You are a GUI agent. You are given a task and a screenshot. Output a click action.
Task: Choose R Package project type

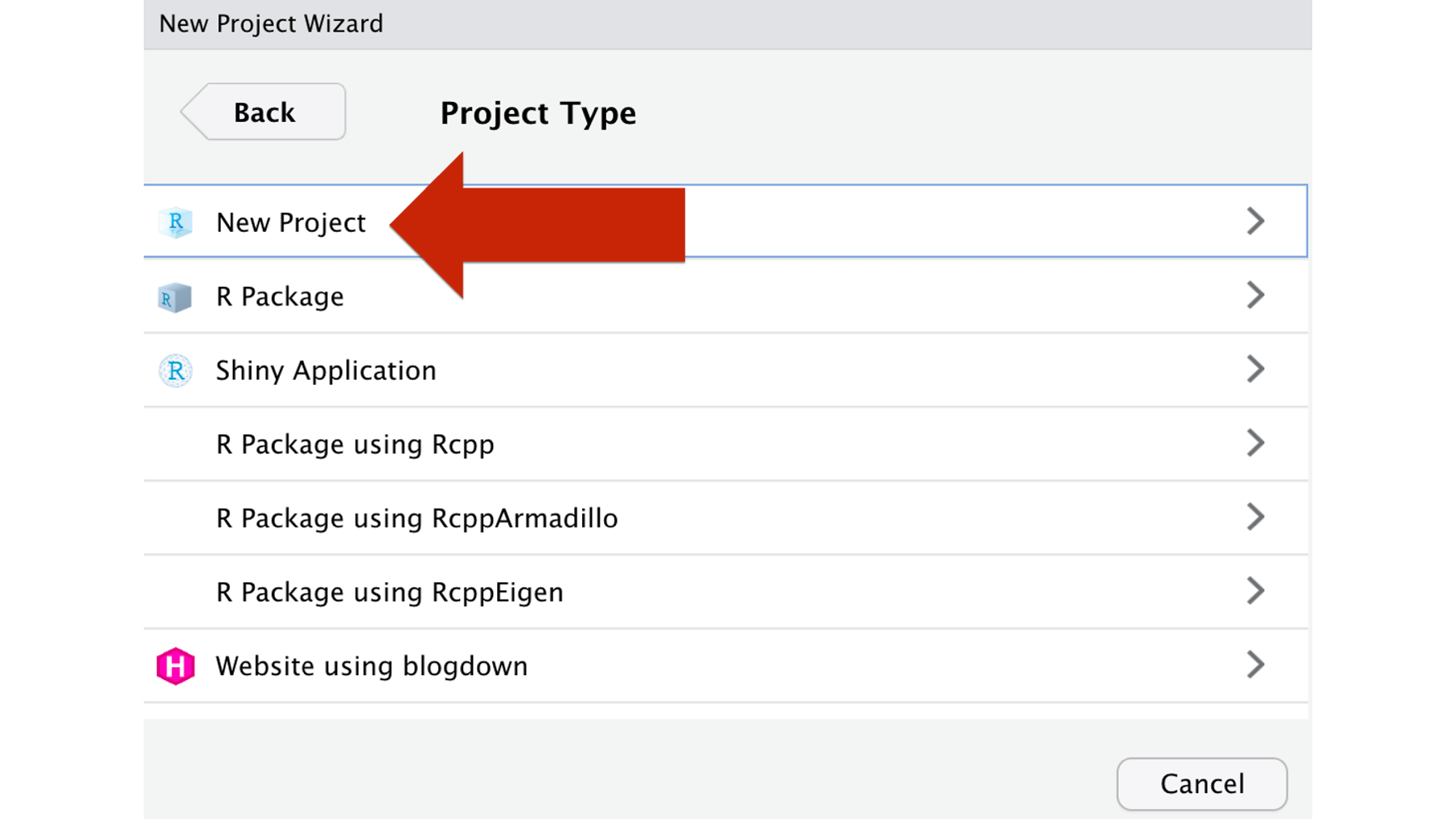[x=725, y=295]
